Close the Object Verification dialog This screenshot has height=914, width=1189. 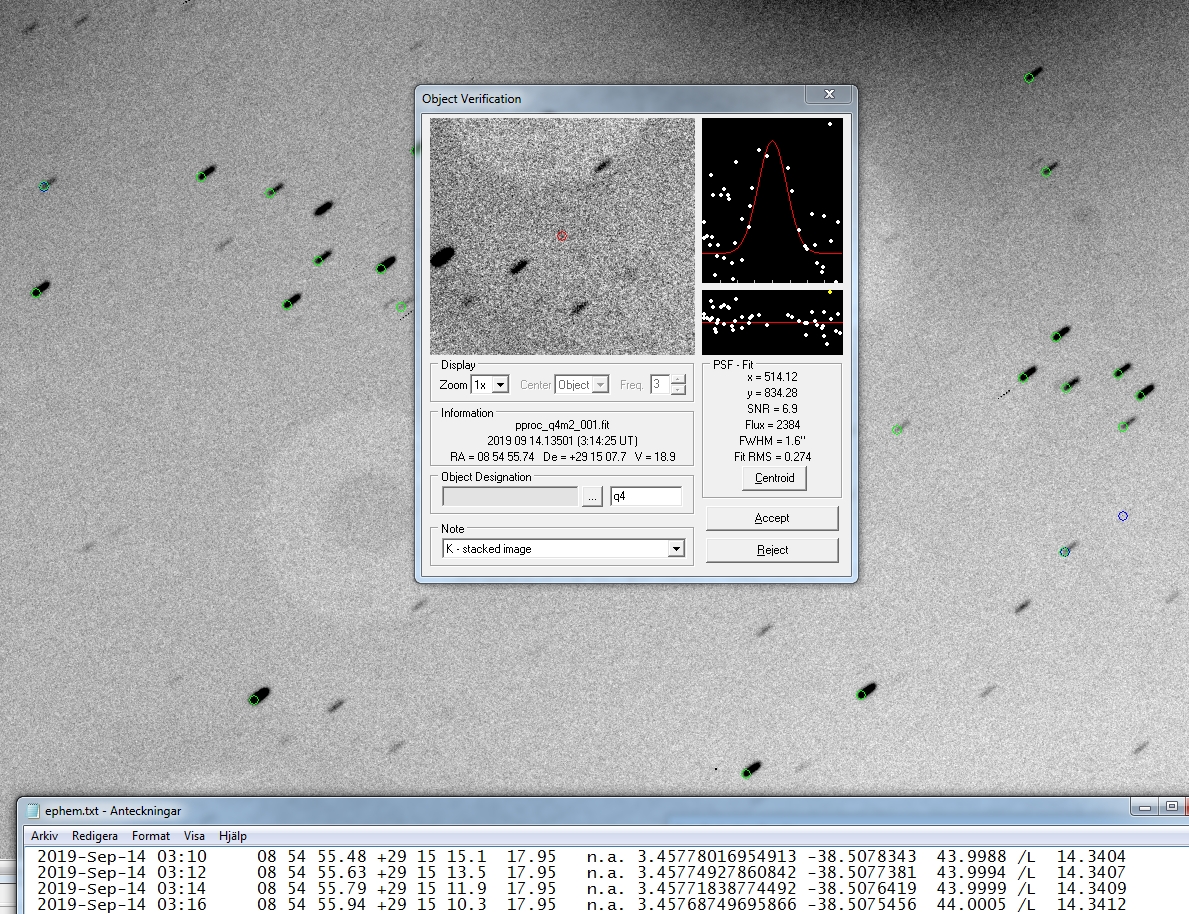point(829,95)
